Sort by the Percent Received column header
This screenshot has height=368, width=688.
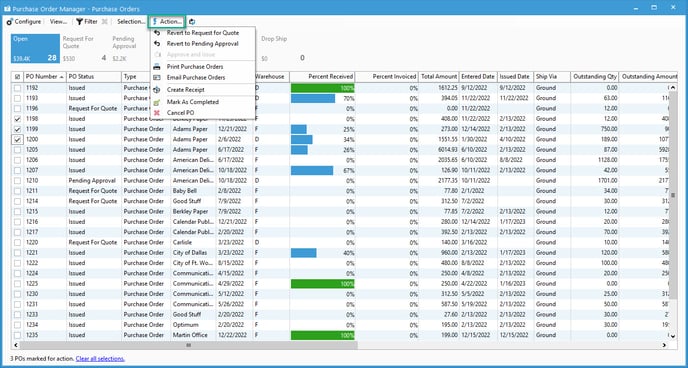pos(322,77)
